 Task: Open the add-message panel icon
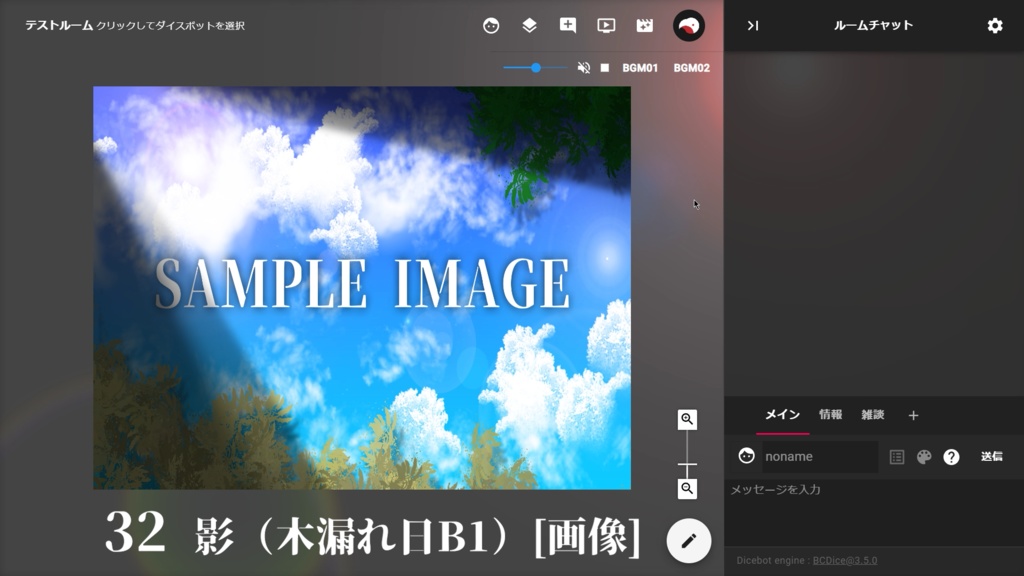567,26
